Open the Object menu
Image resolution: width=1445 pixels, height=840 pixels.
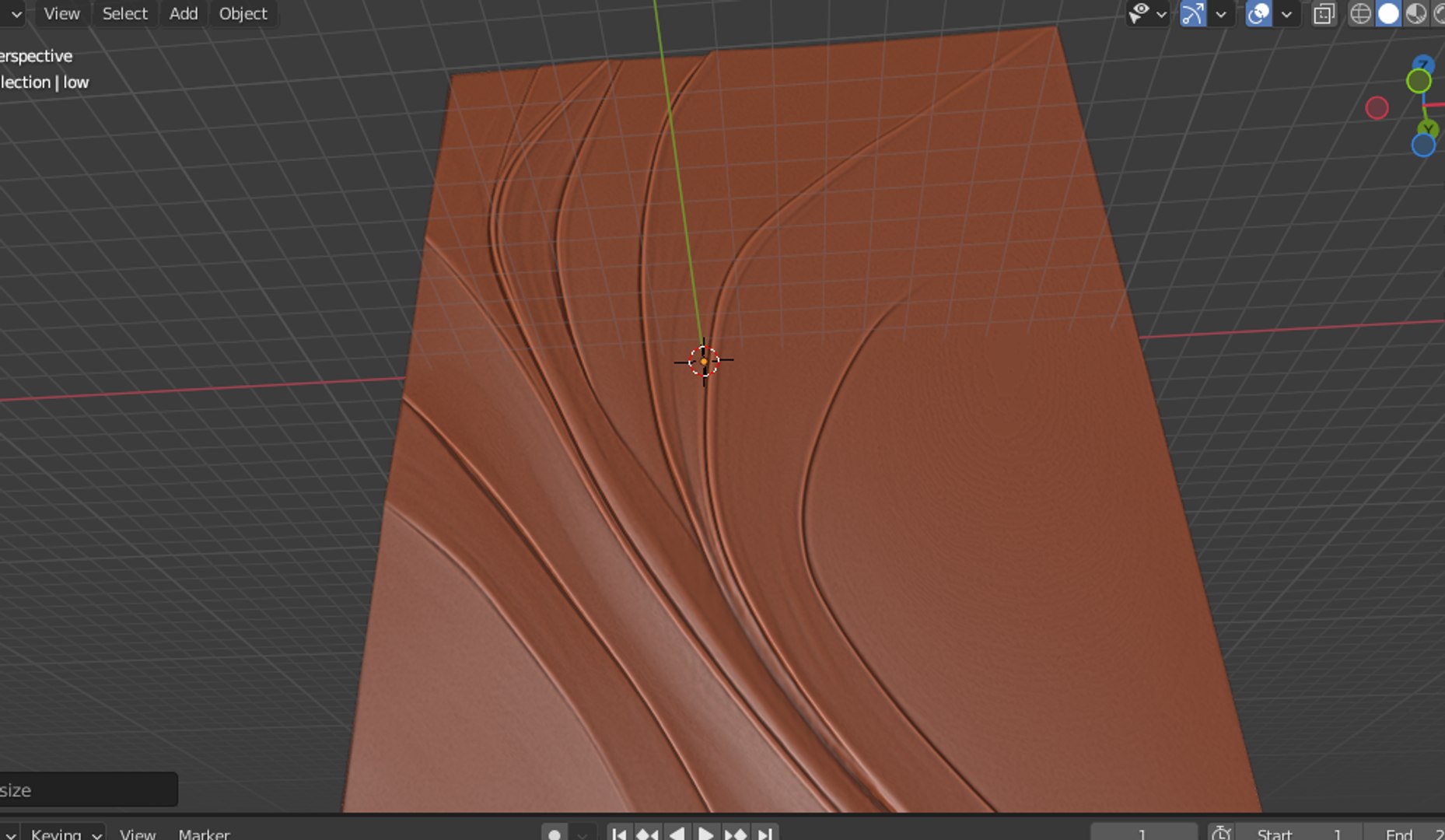pyautogui.click(x=243, y=13)
